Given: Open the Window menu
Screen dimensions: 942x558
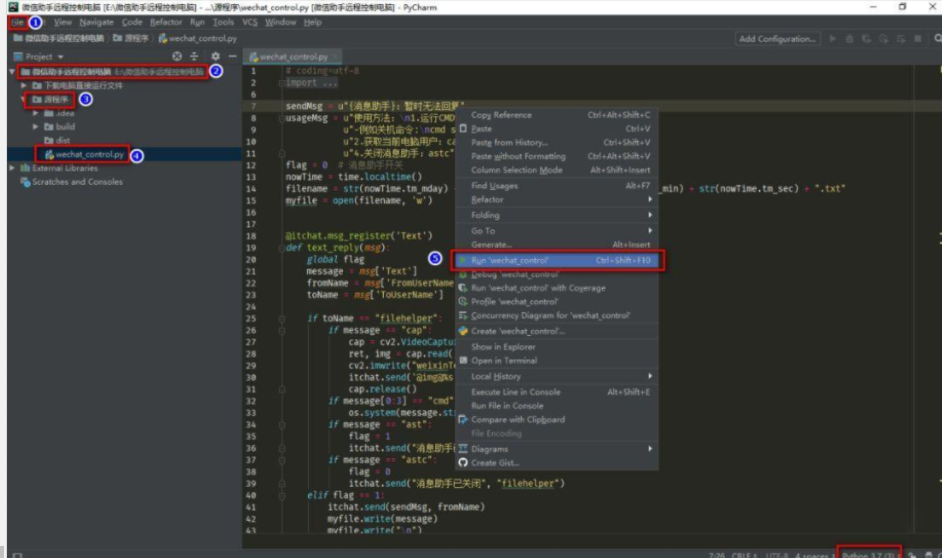Looking at the screenshot, I should (281, 22).
